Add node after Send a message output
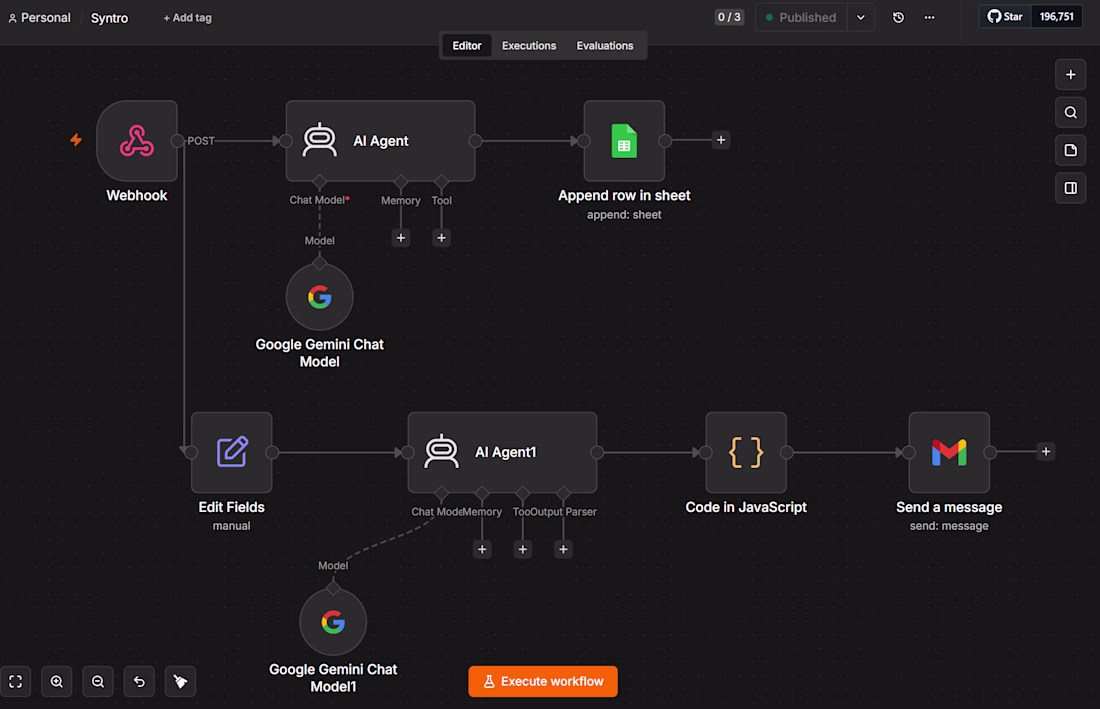1100x709 pixels. [1045, 452]
